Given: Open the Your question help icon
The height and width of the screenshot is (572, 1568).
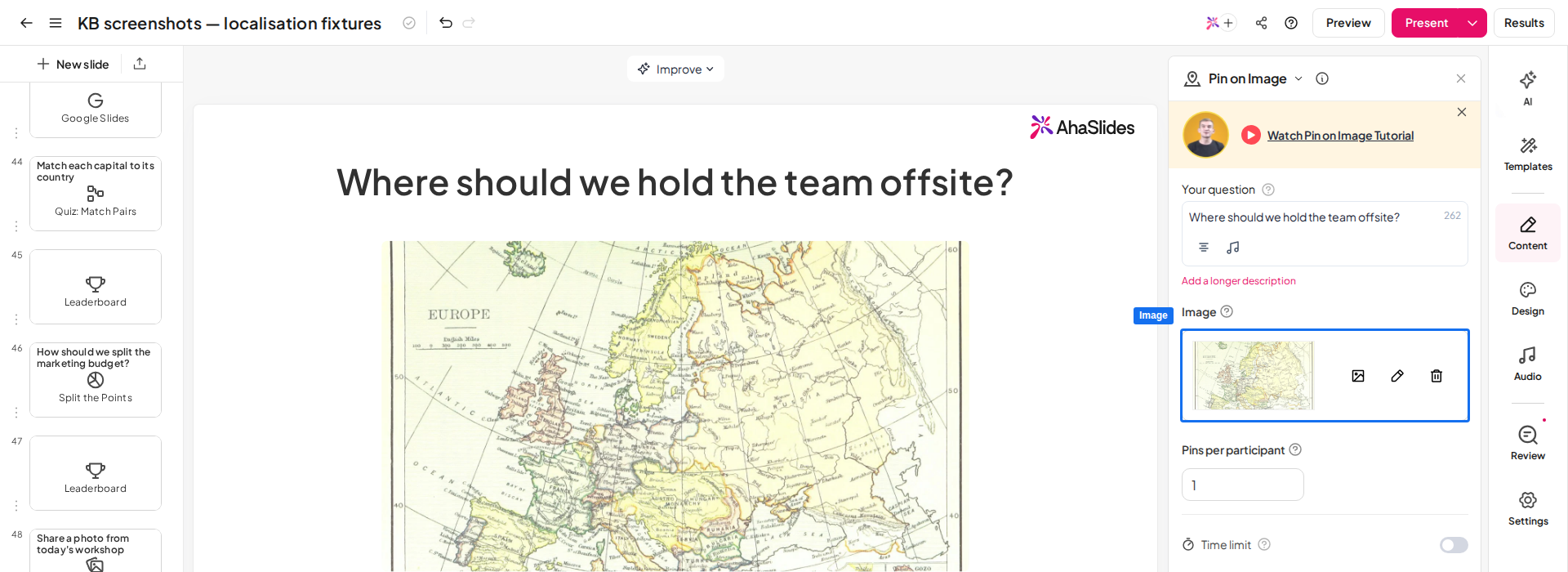Looking at the screenshot, I should point(1268,190).
